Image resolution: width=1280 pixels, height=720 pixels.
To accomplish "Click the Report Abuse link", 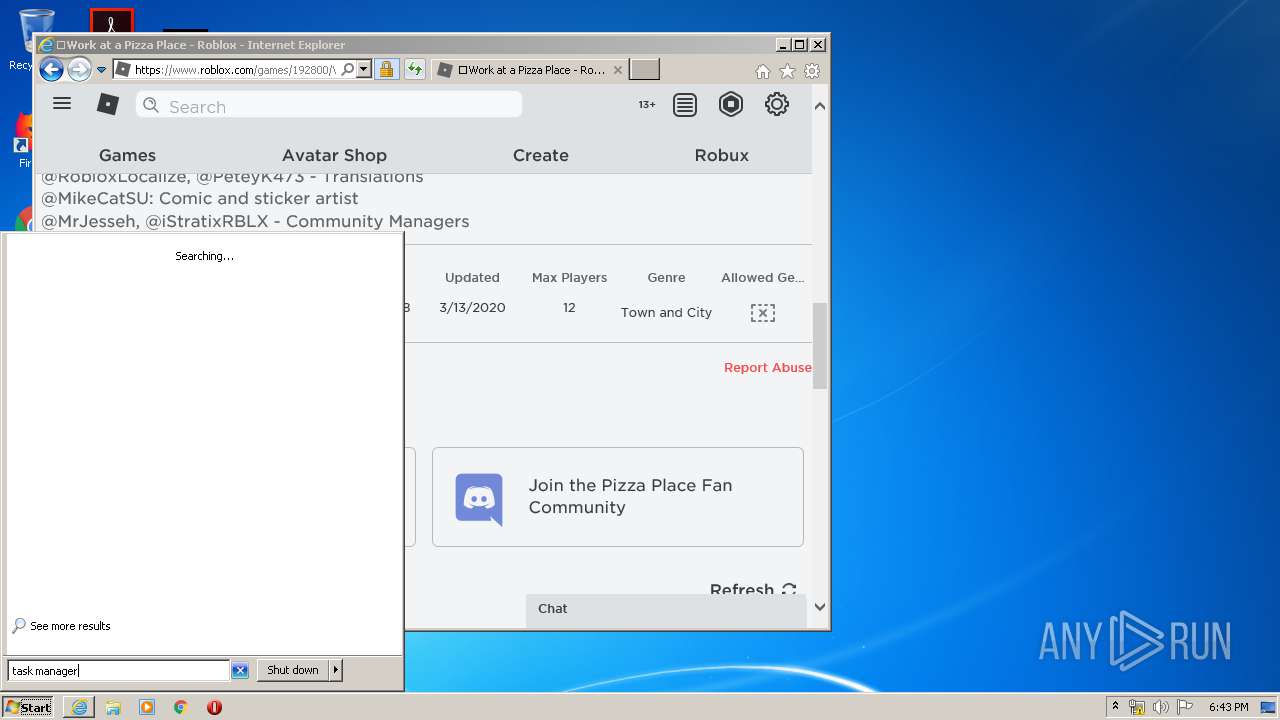I will pyautogui.click(x=768, y=367).
